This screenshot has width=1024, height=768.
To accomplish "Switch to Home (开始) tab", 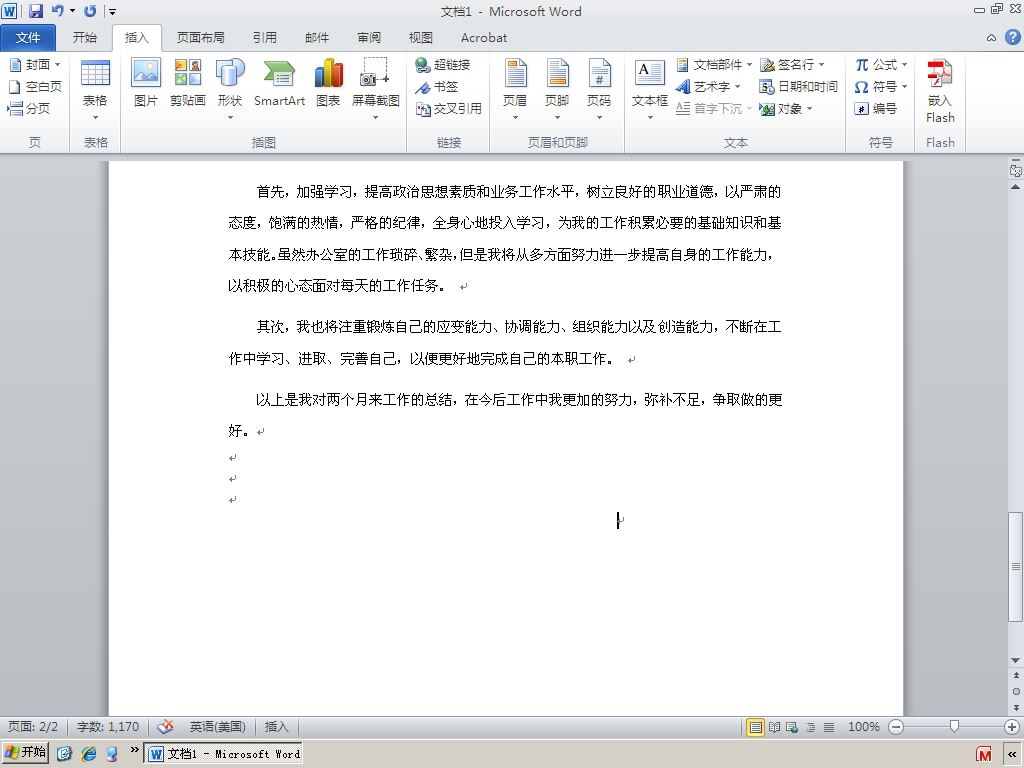I will [x=85, y=37].
